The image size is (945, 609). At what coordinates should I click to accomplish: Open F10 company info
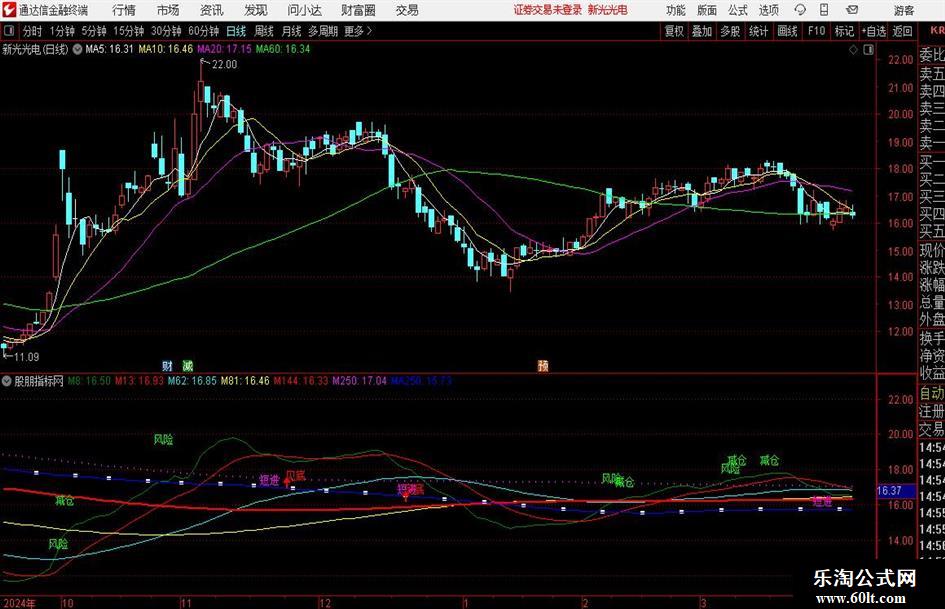click(x=817, y=31)
